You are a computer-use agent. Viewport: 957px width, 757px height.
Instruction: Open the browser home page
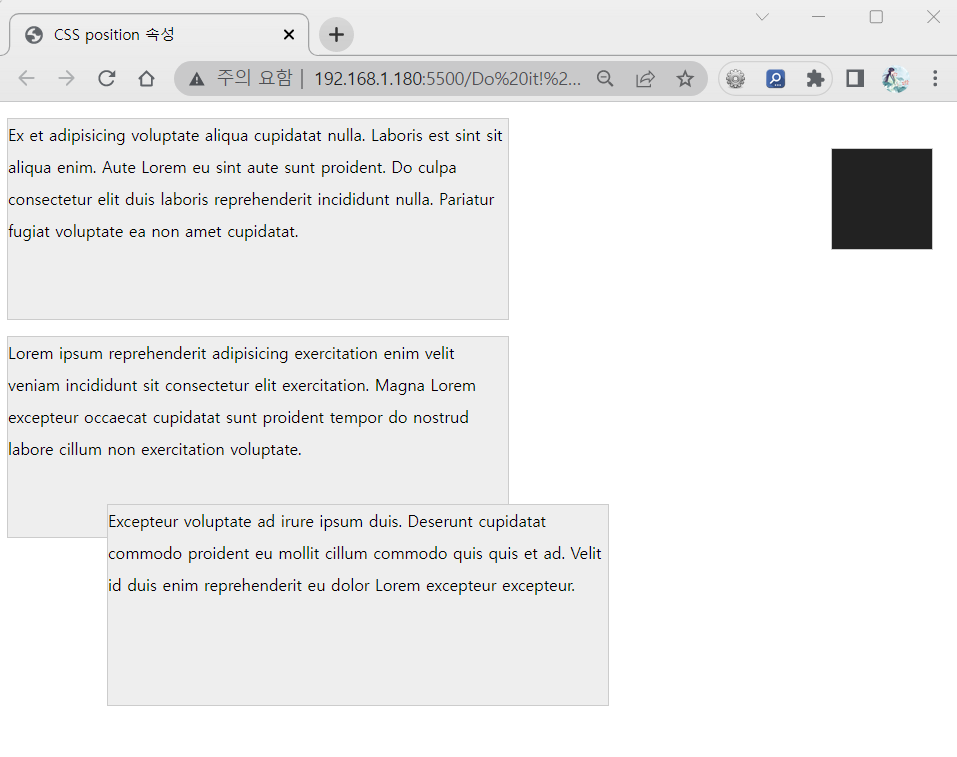coord(146,78)
